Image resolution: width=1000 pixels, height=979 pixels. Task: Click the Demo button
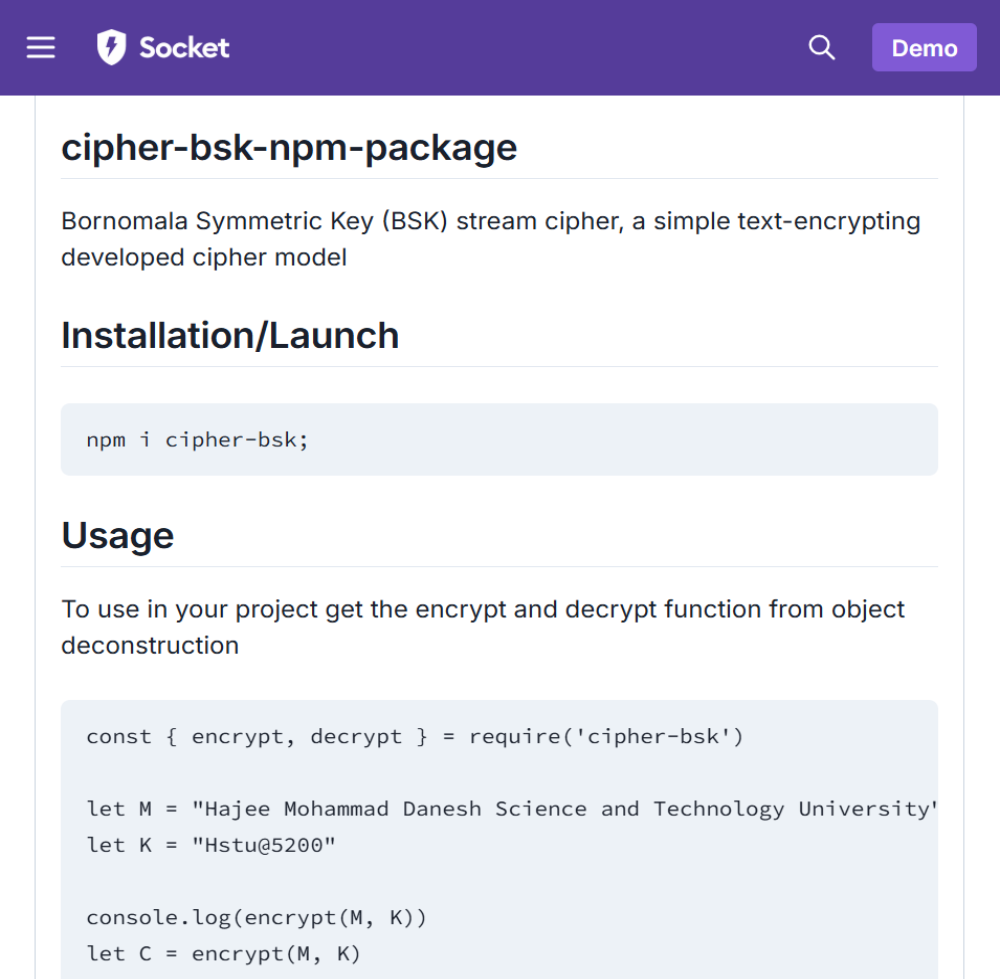coord(924,47)
